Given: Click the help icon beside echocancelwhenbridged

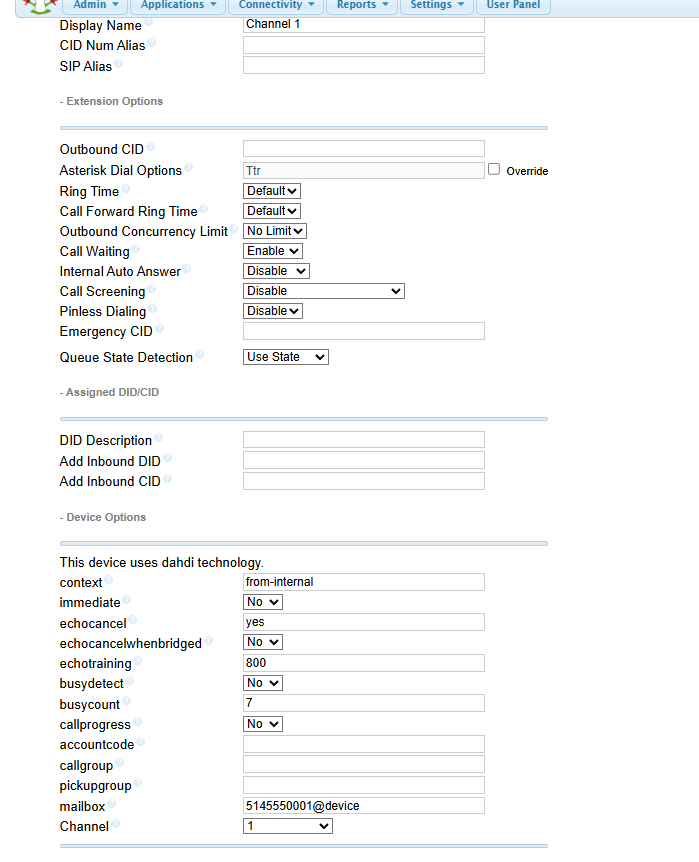Looking at the screenshot, I should [208, 640].
